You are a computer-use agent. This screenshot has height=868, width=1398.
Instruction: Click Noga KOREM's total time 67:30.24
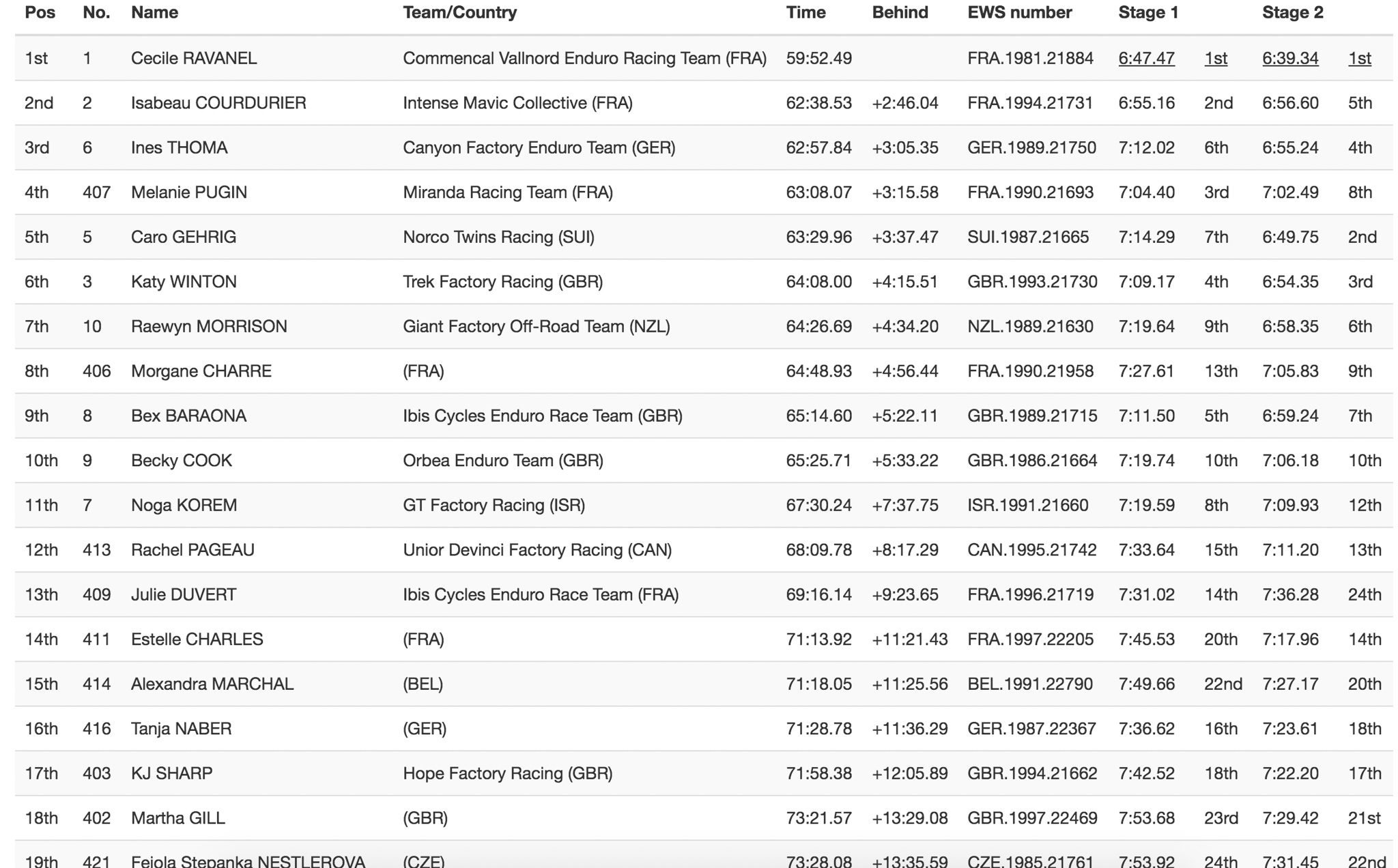coord(818,506)
